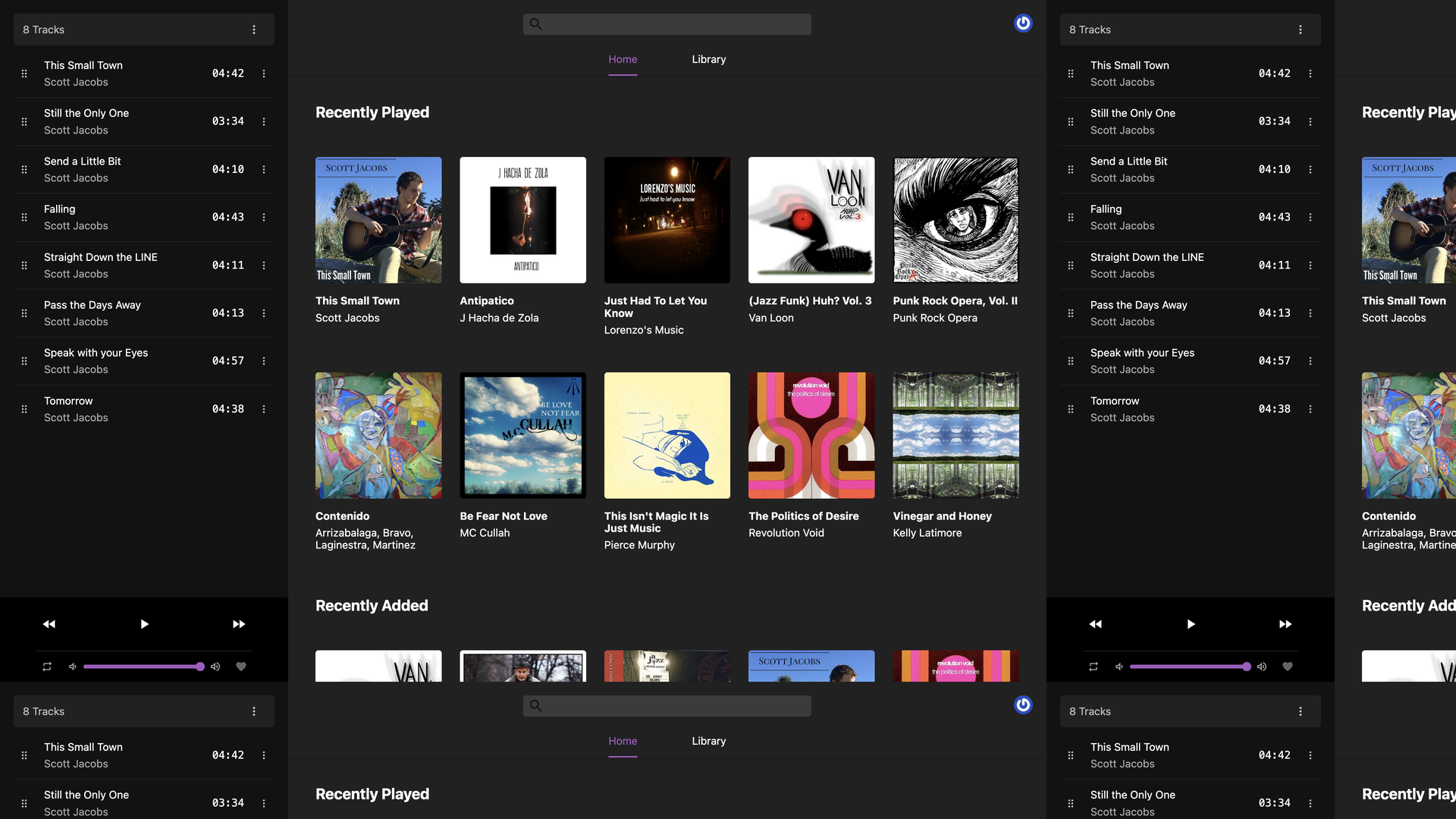Skip to the next track in the left player
Screen dimensions: 1456x819
[239, 624]
